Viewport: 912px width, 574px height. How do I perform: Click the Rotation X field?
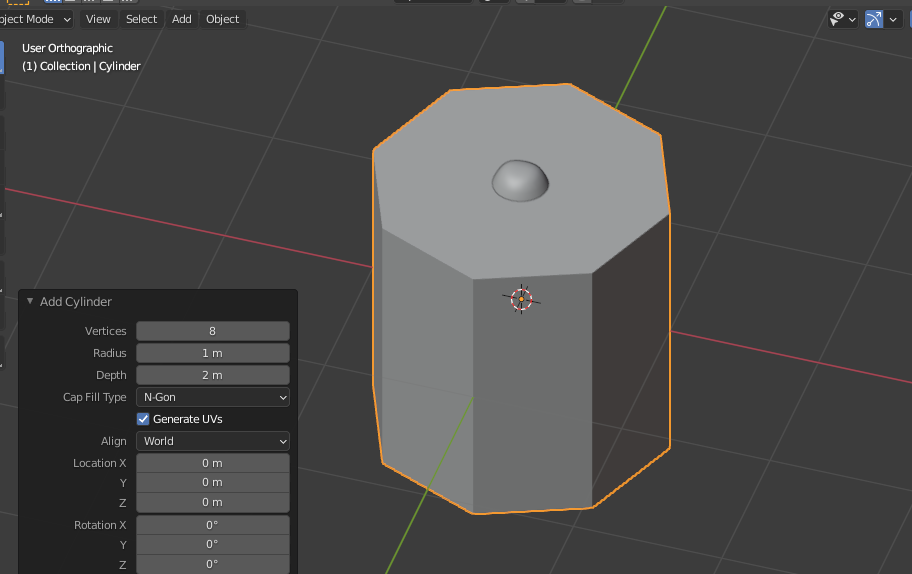click(x=212, y=525)
